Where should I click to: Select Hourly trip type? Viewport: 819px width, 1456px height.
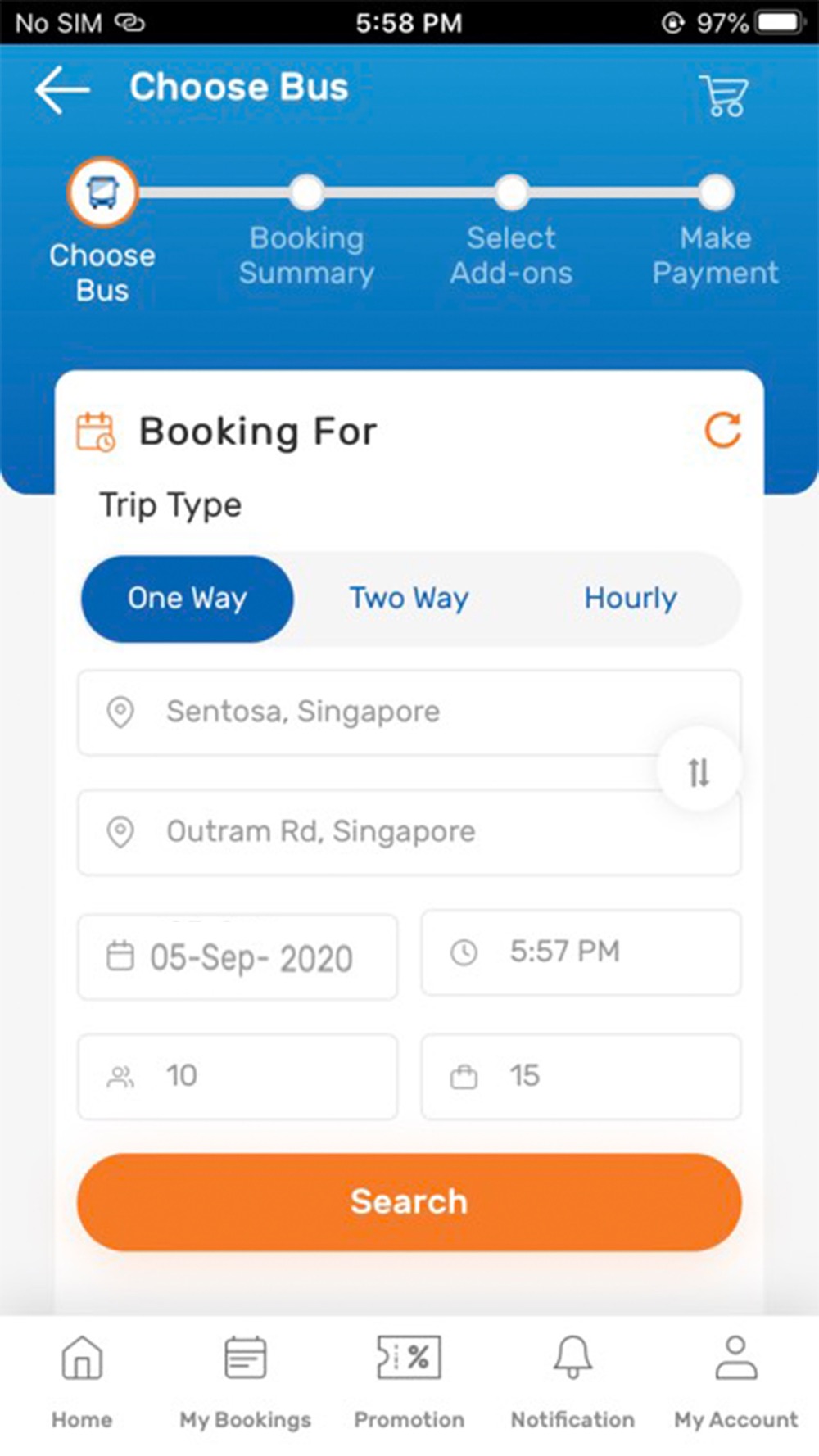click(631, 599)
